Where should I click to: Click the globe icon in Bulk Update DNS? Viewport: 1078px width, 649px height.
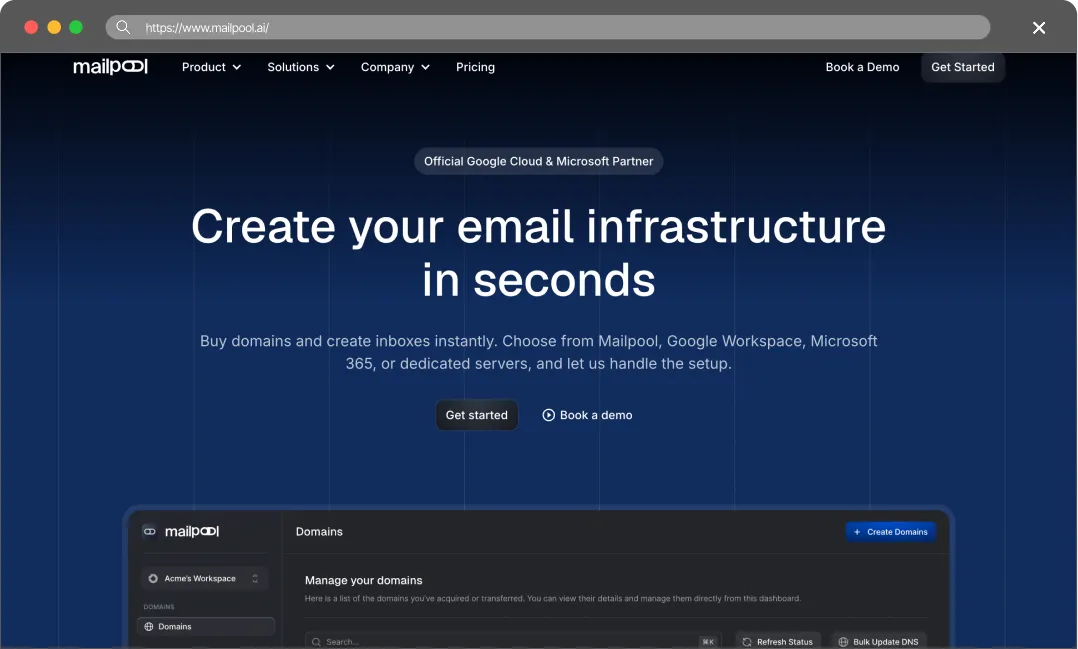(x=844, y=642)
